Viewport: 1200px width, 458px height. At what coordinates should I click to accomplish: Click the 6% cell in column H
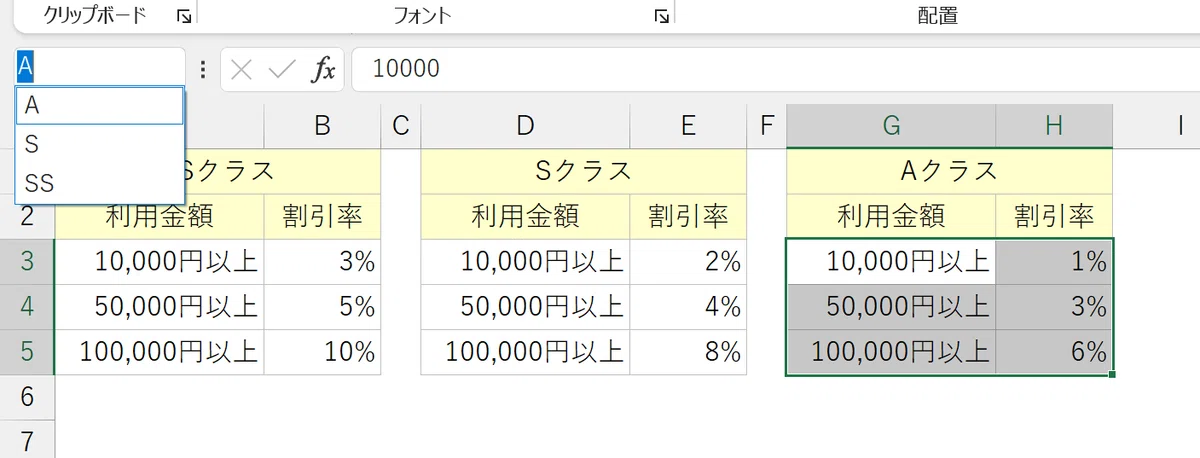pyautogui.click(x=1054, y=352)
